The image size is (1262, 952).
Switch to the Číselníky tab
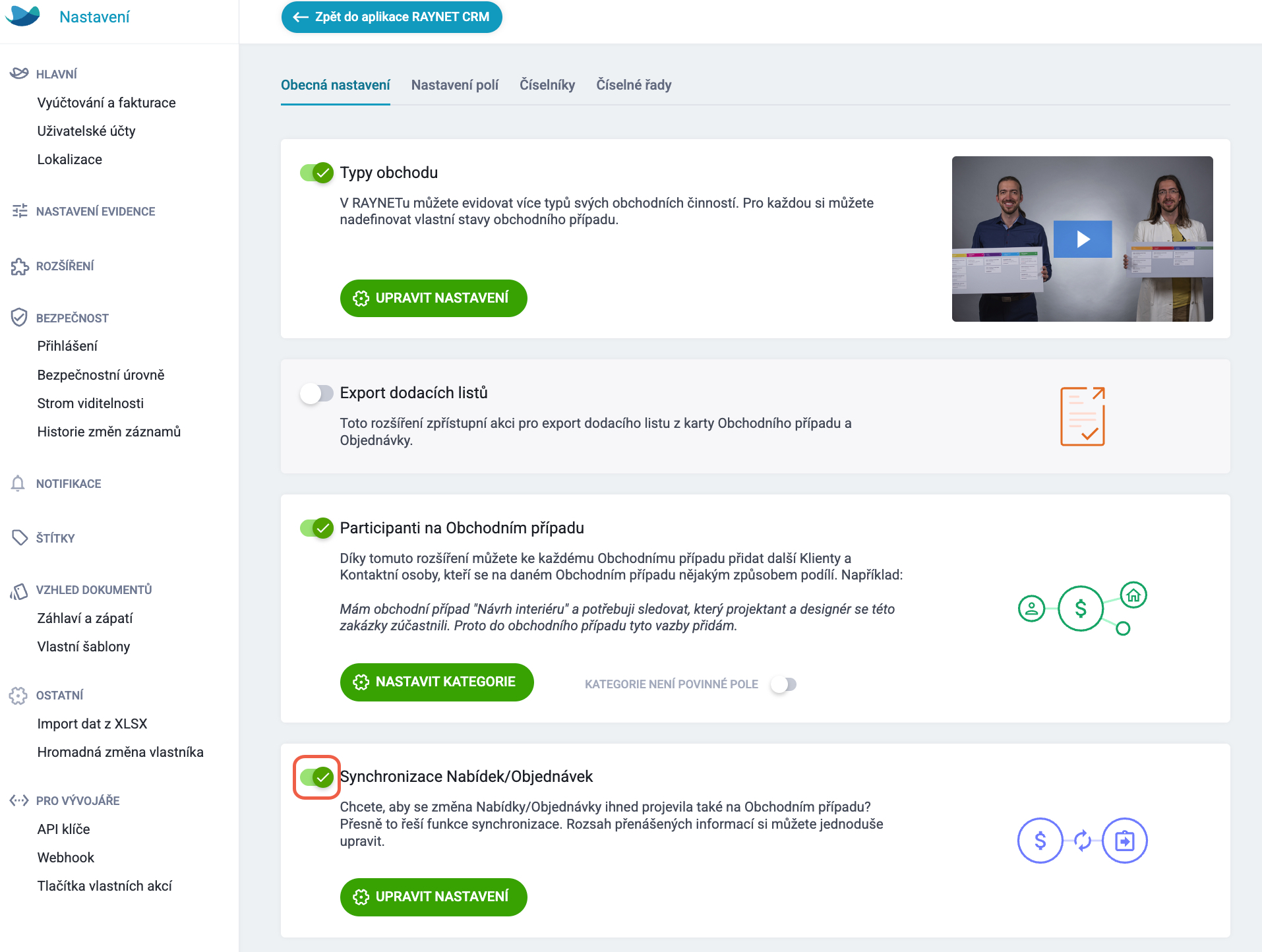click(x=547, y=85)
